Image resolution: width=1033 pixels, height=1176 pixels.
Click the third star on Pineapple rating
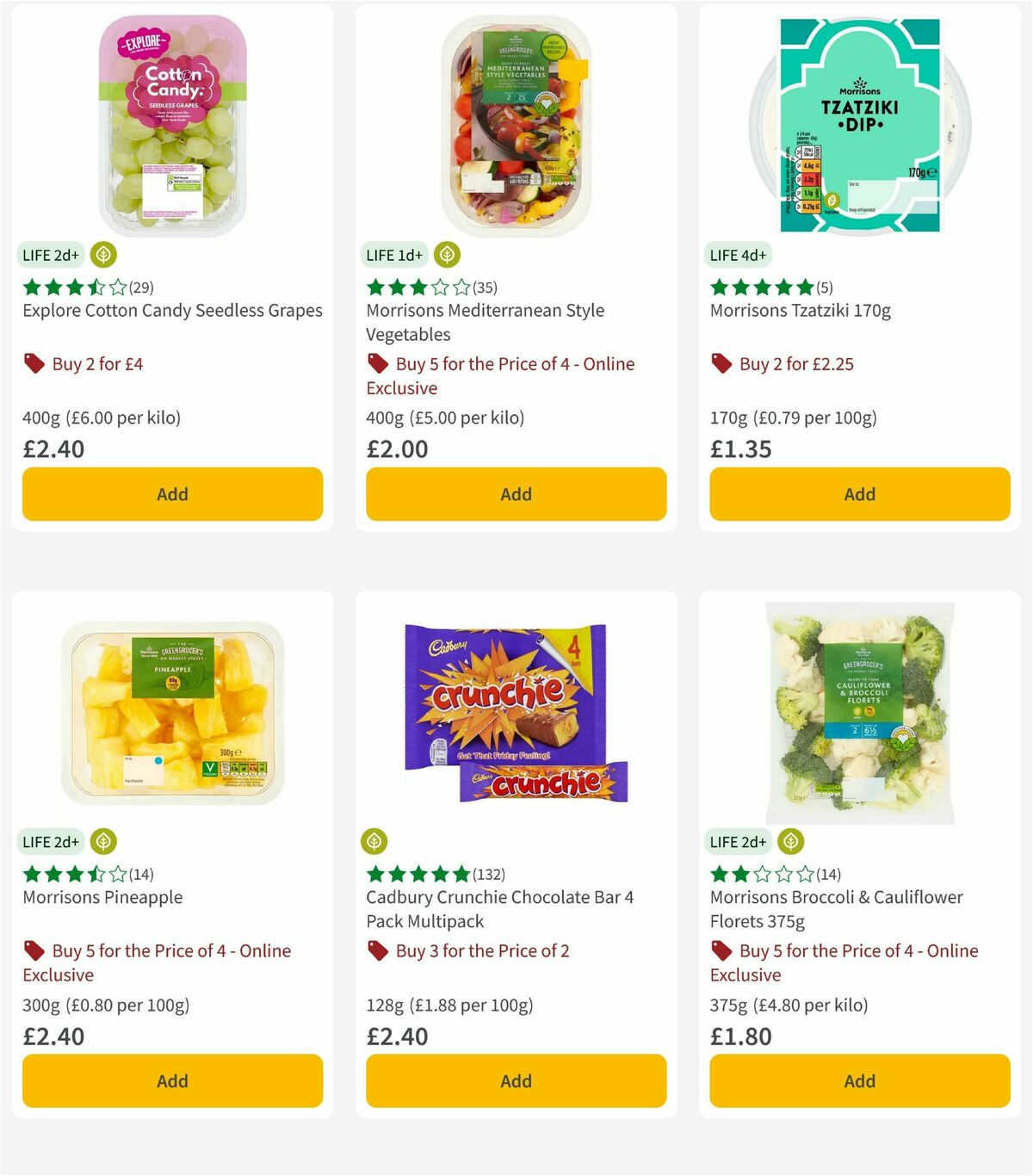76,874
